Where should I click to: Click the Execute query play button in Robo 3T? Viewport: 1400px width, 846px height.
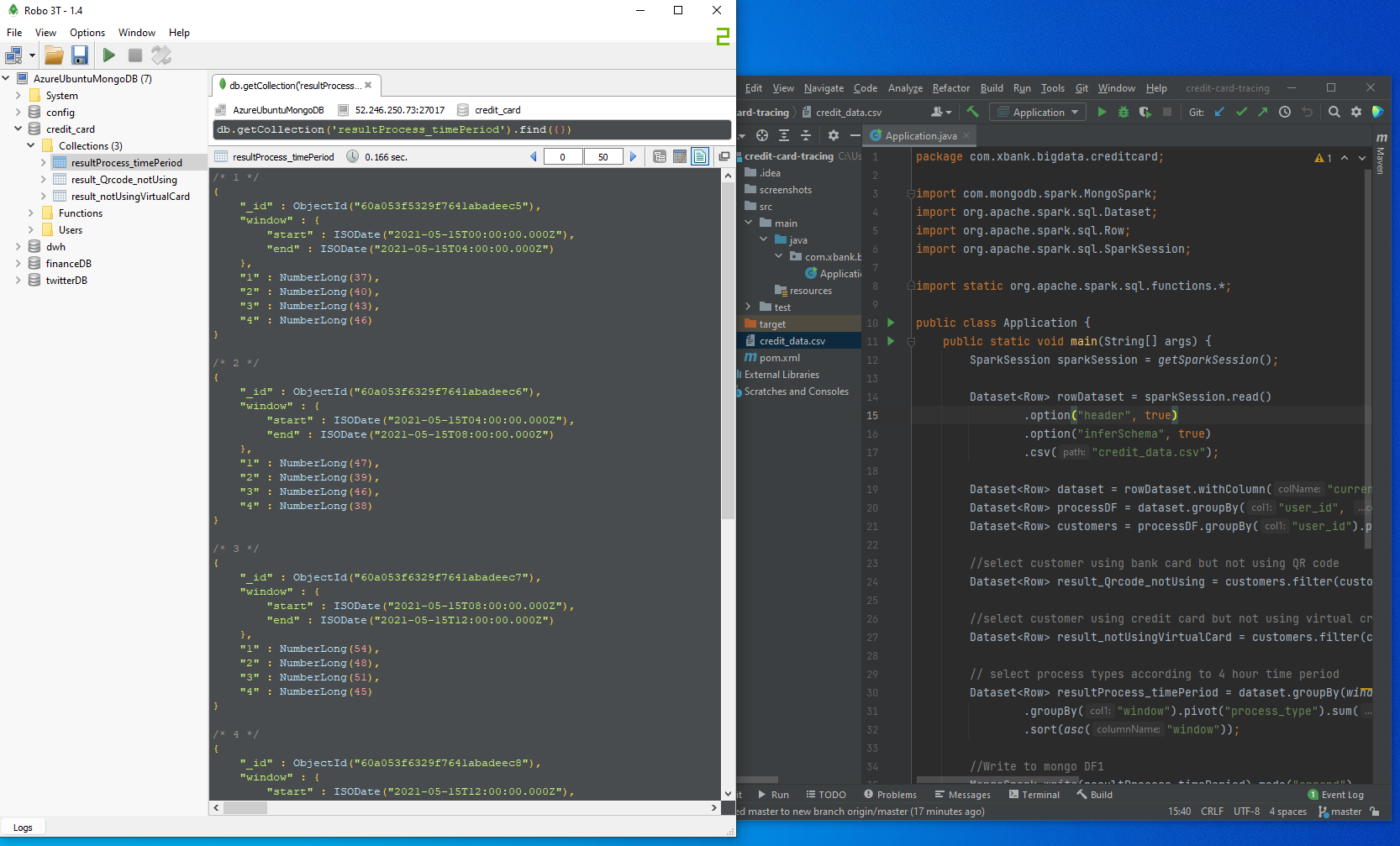pyautogui.click(x=109, y=55)
